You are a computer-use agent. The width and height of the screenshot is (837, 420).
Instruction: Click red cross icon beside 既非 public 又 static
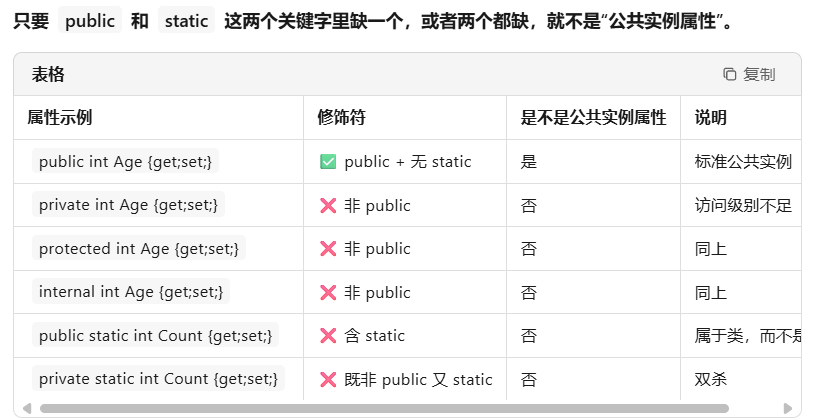click(x=328, y=379)
